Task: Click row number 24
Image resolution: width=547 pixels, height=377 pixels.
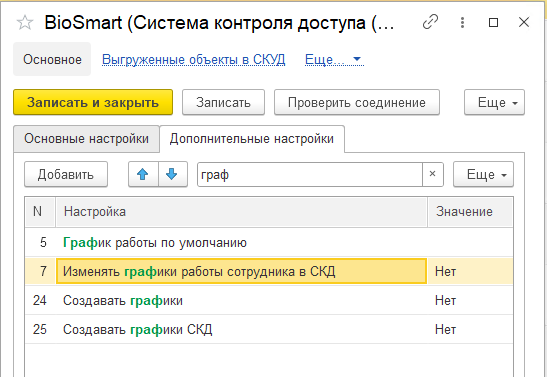Action: click(x=40, y=300)
